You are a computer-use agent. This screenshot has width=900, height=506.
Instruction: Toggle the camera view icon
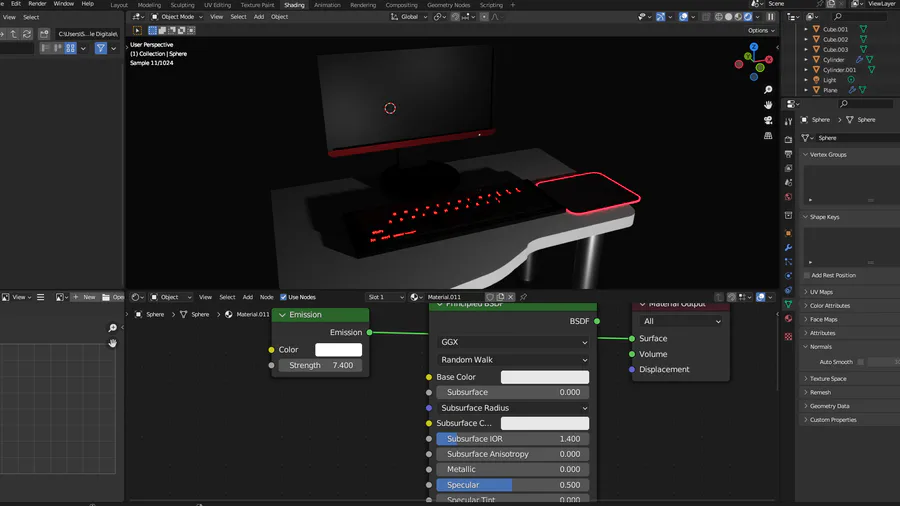[x=768, y=120]
